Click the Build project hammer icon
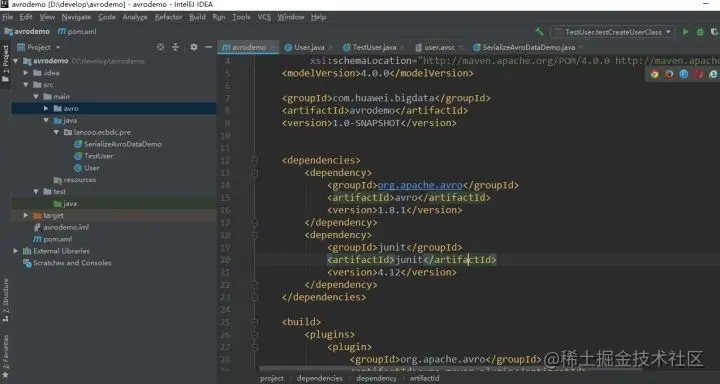Screen dimensions: 720x384 point(540,32)
